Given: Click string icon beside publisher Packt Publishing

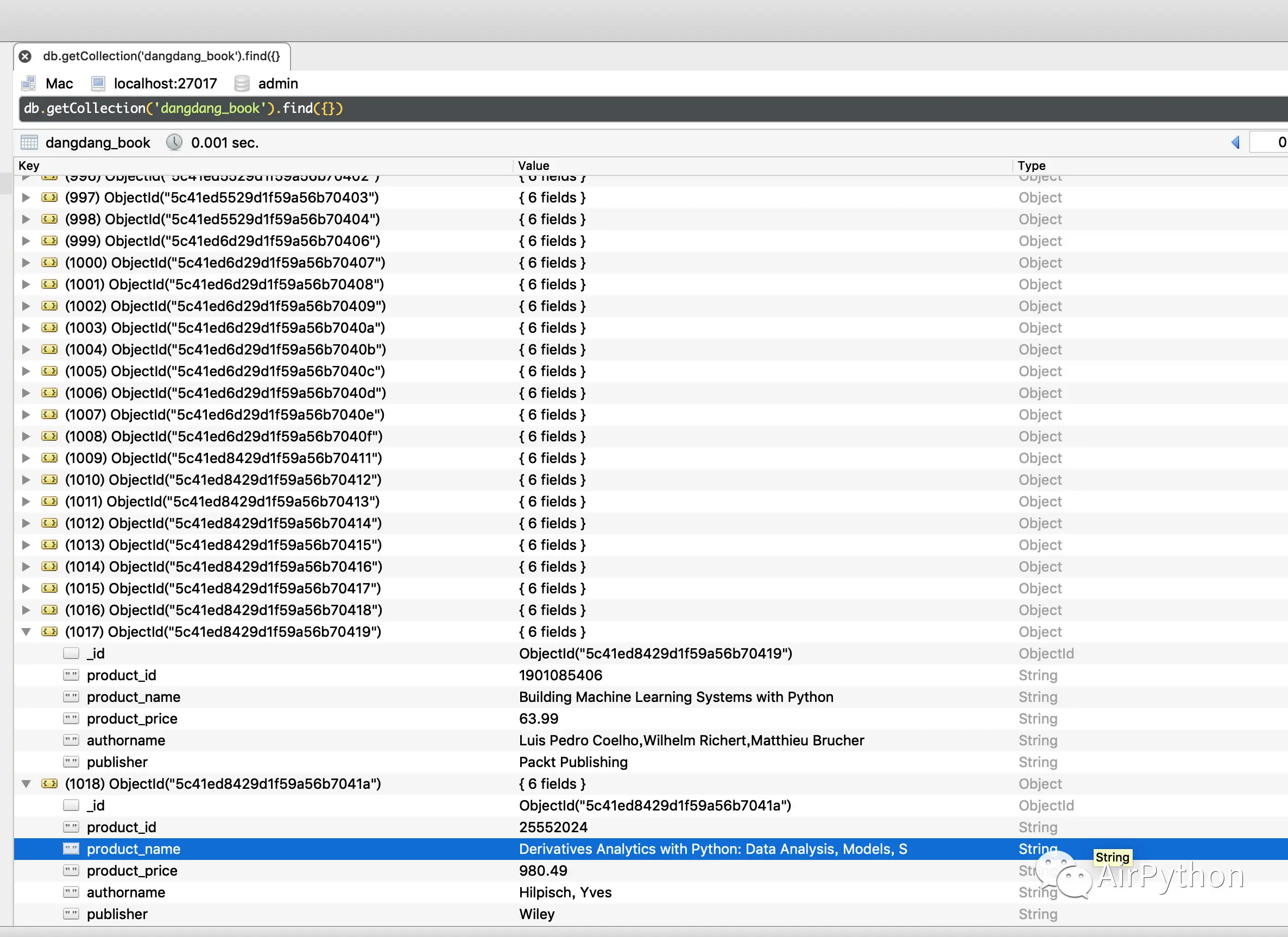Looking at the screenshot, I should [71, 762].
